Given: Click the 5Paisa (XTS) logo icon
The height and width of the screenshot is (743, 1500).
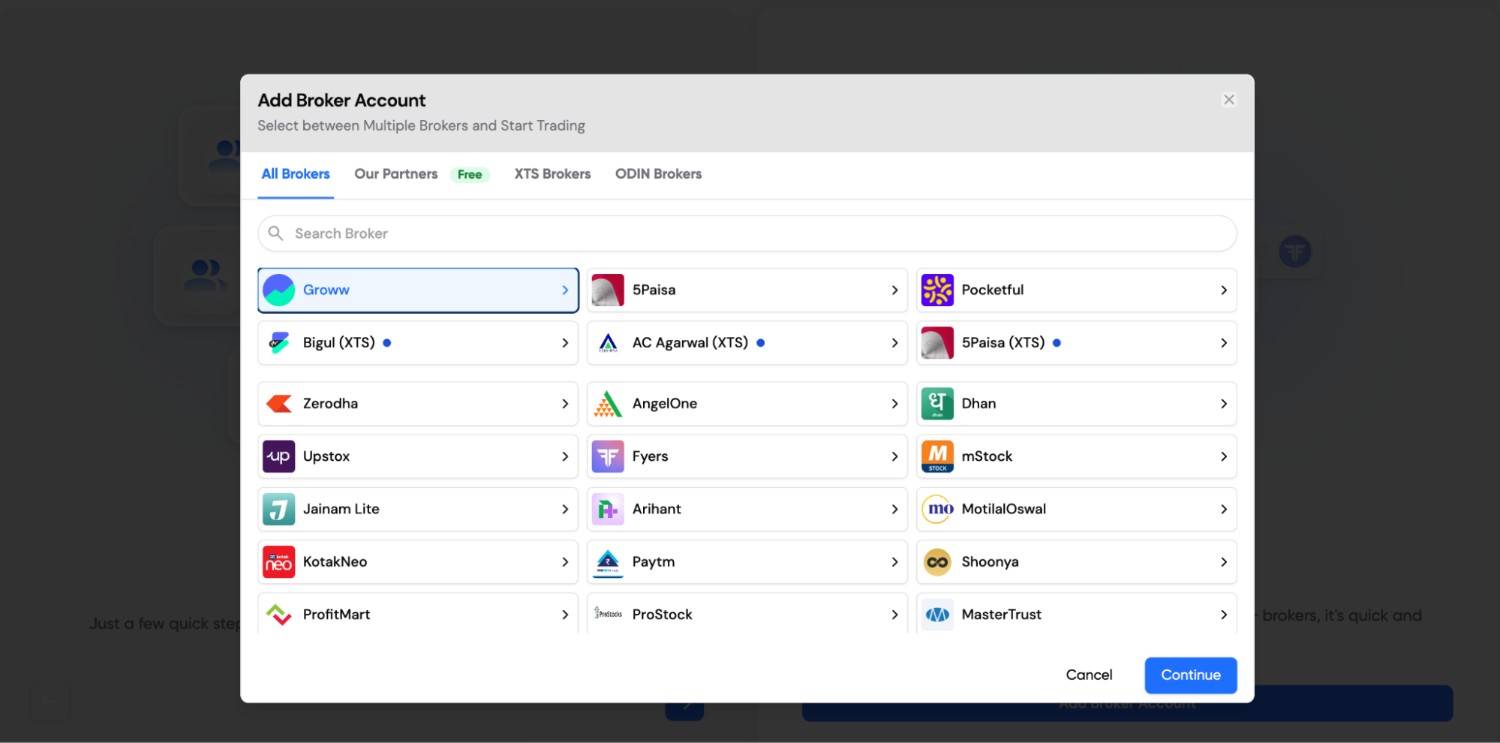Looking at the screenshot, I should (937, 343).
